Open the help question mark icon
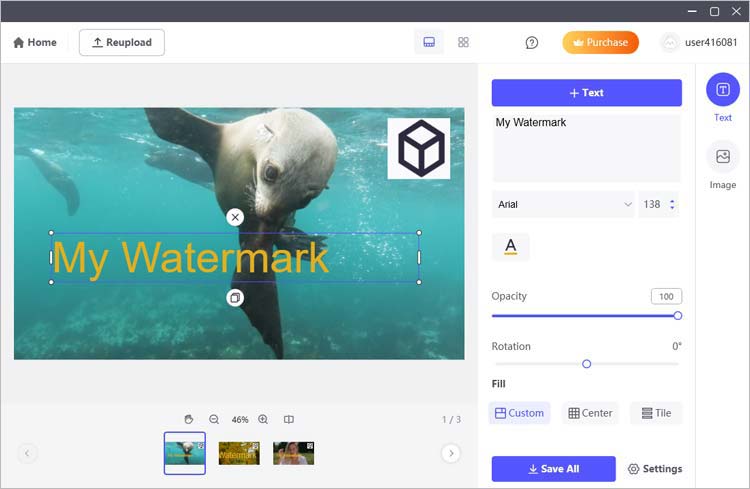The image size is (750, 489). point(531,43)
